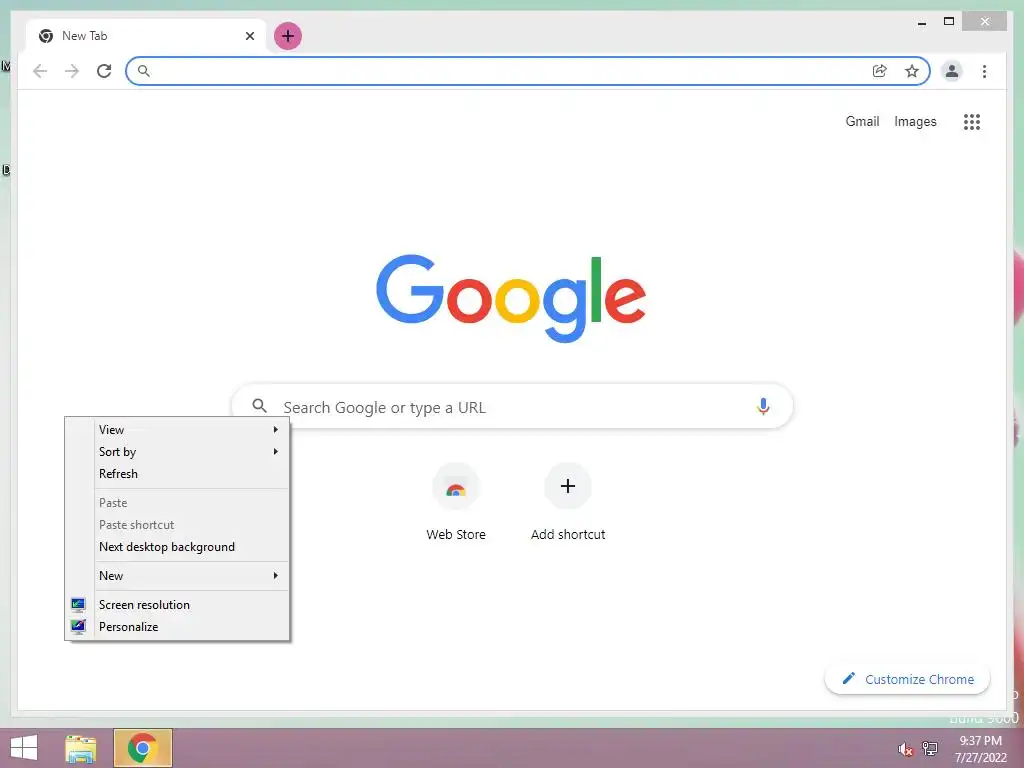
Task: Click the muted speaker tray icon
Action: tap(905, 749)
